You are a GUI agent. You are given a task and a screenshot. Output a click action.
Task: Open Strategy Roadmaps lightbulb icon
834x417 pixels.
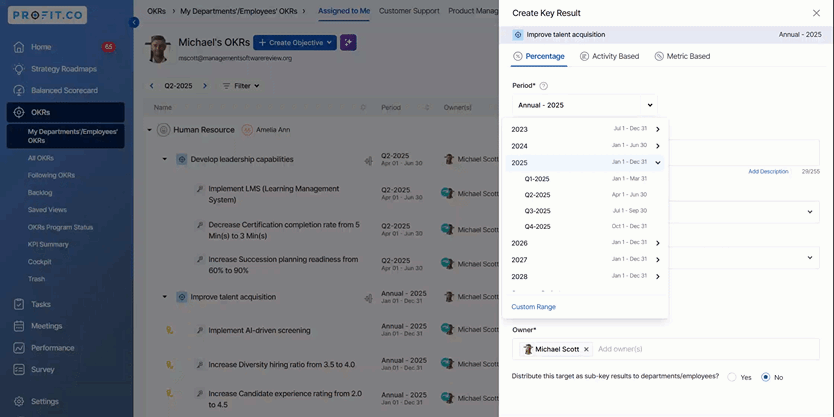(x=19, y=69)
